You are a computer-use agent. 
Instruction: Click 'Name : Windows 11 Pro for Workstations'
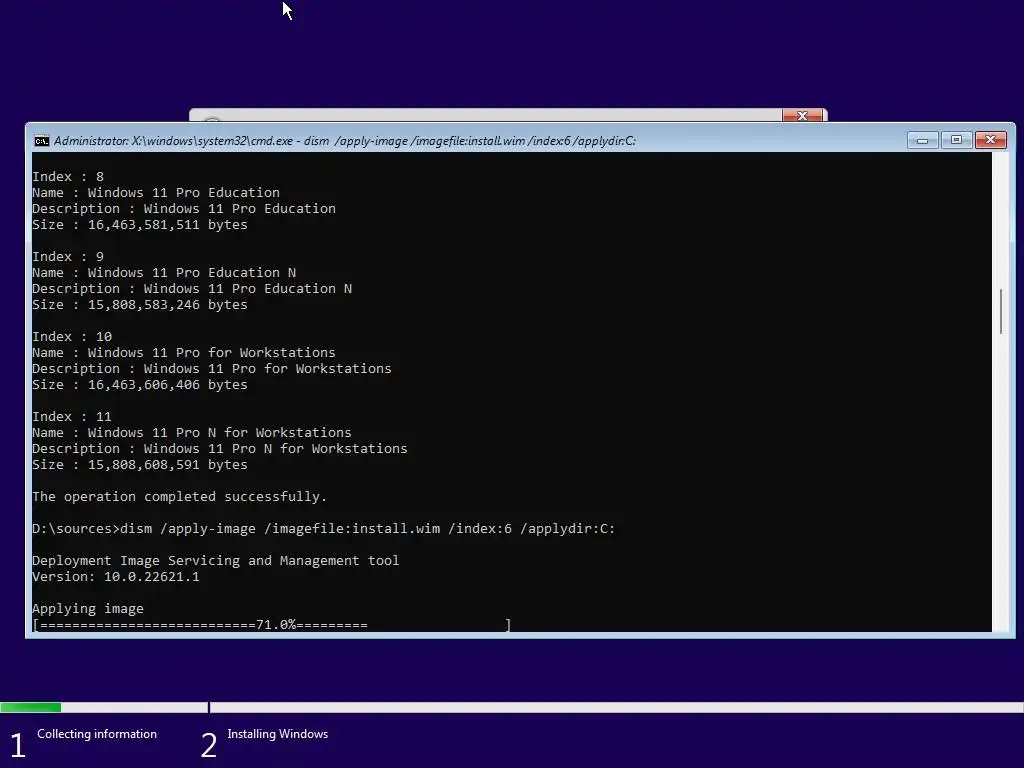coord(184,353)
